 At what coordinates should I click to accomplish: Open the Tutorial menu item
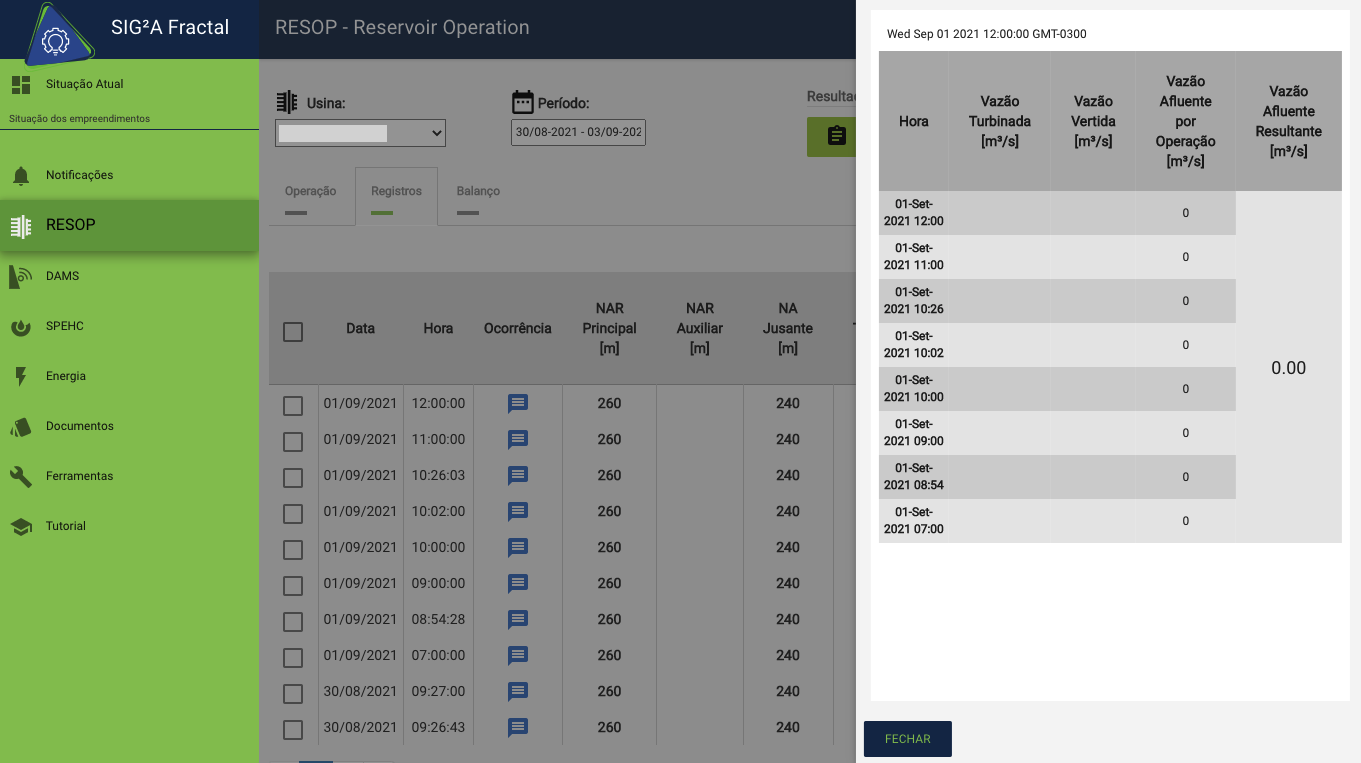point(66,527)
